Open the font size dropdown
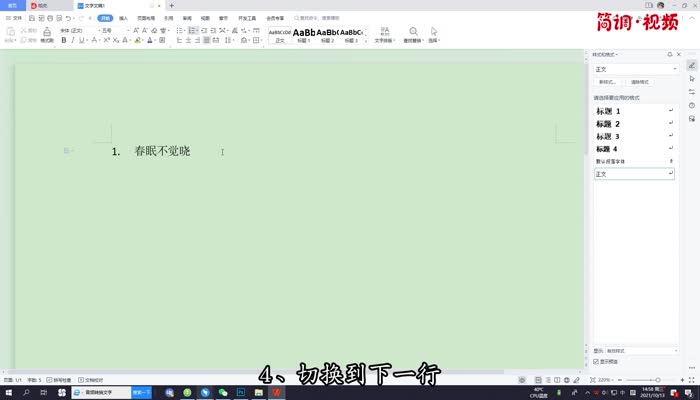This screenshot has width=700, height=400. [x=128, y=30]
